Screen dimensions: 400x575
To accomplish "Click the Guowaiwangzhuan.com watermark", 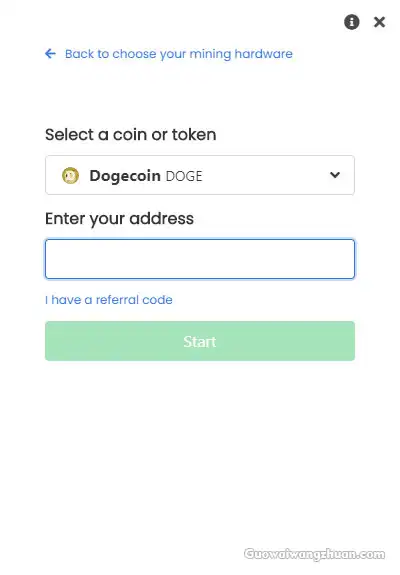I will point(315,554).
